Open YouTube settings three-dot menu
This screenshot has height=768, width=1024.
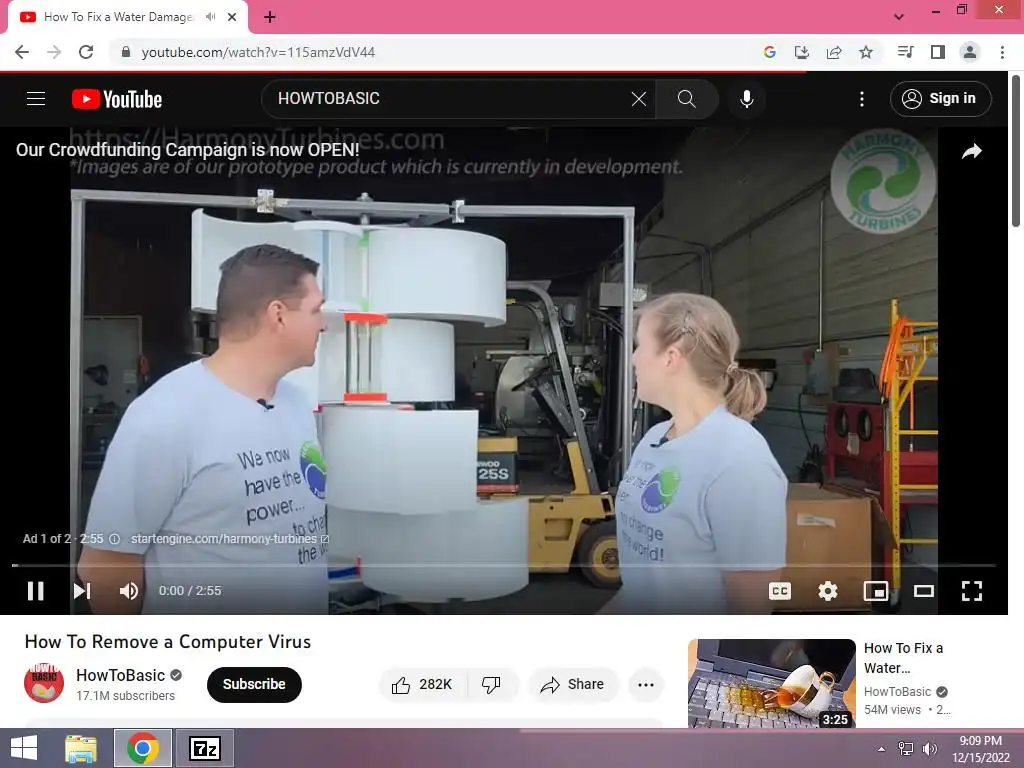tap(861, 99)
